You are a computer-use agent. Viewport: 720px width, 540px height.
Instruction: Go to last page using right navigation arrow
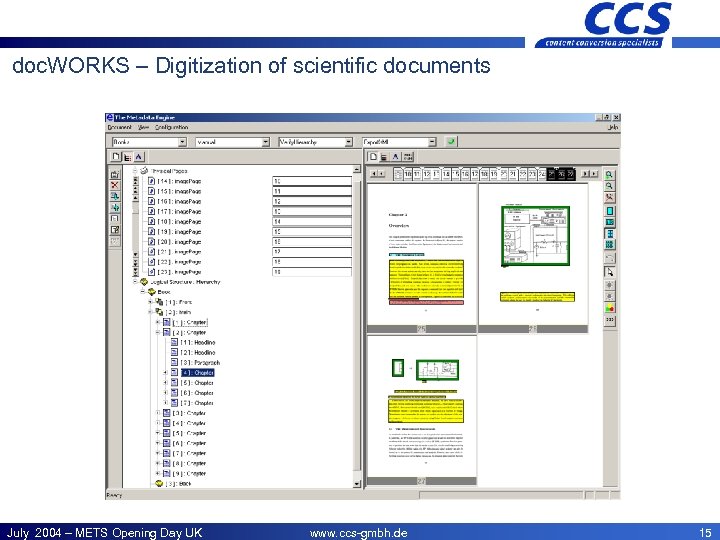[594, 174]
